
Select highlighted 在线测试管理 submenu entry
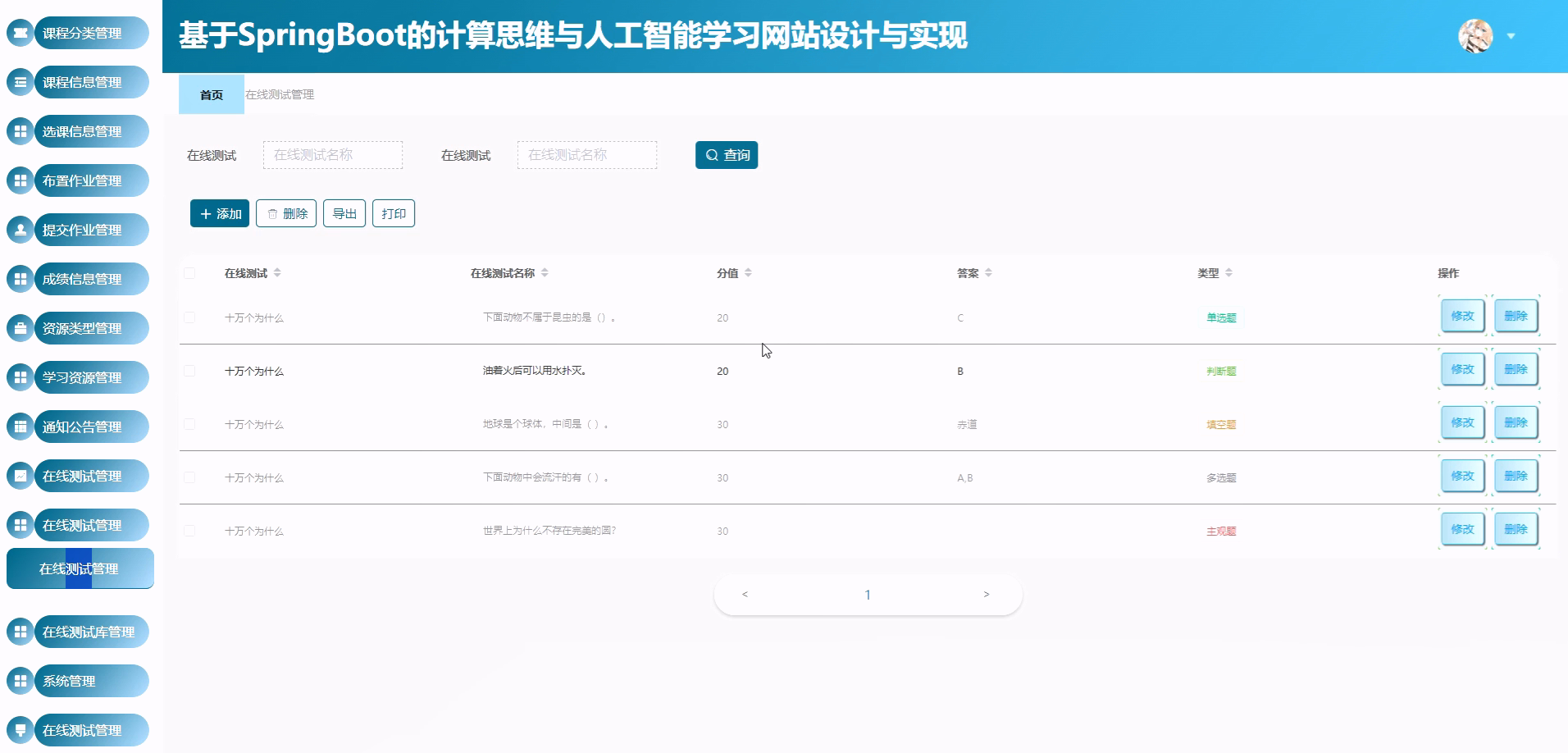80,568
